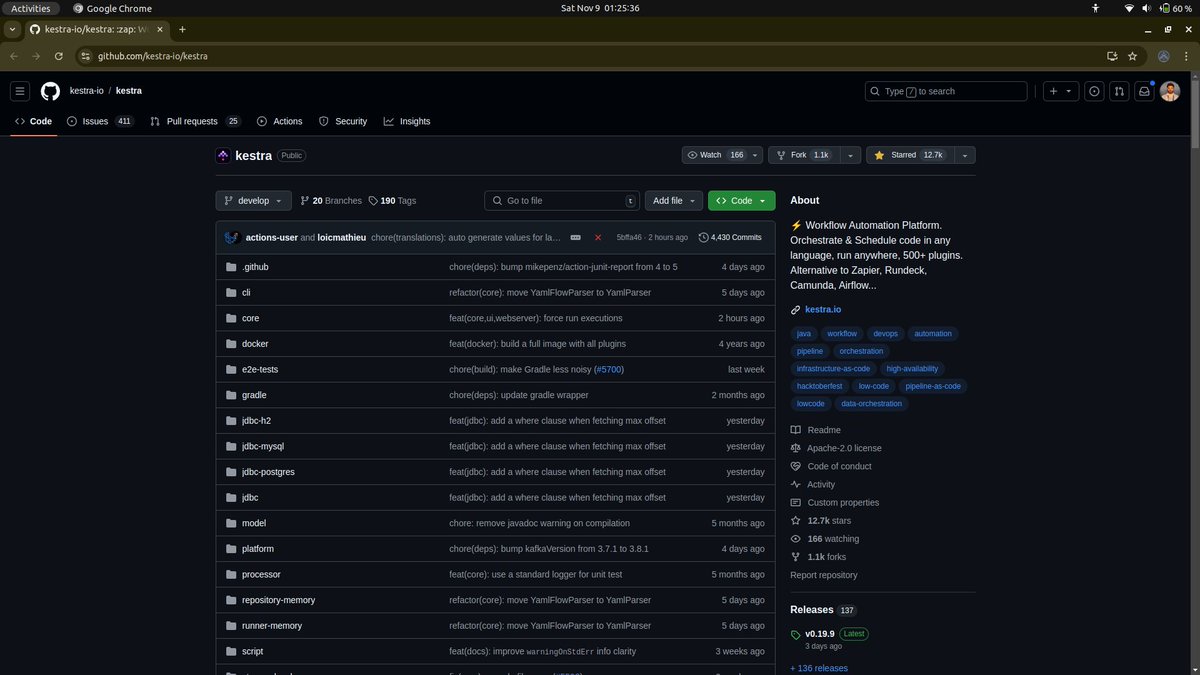Expand commit message ellipsis button
The image size is (1200, 675).
(575, 237)
